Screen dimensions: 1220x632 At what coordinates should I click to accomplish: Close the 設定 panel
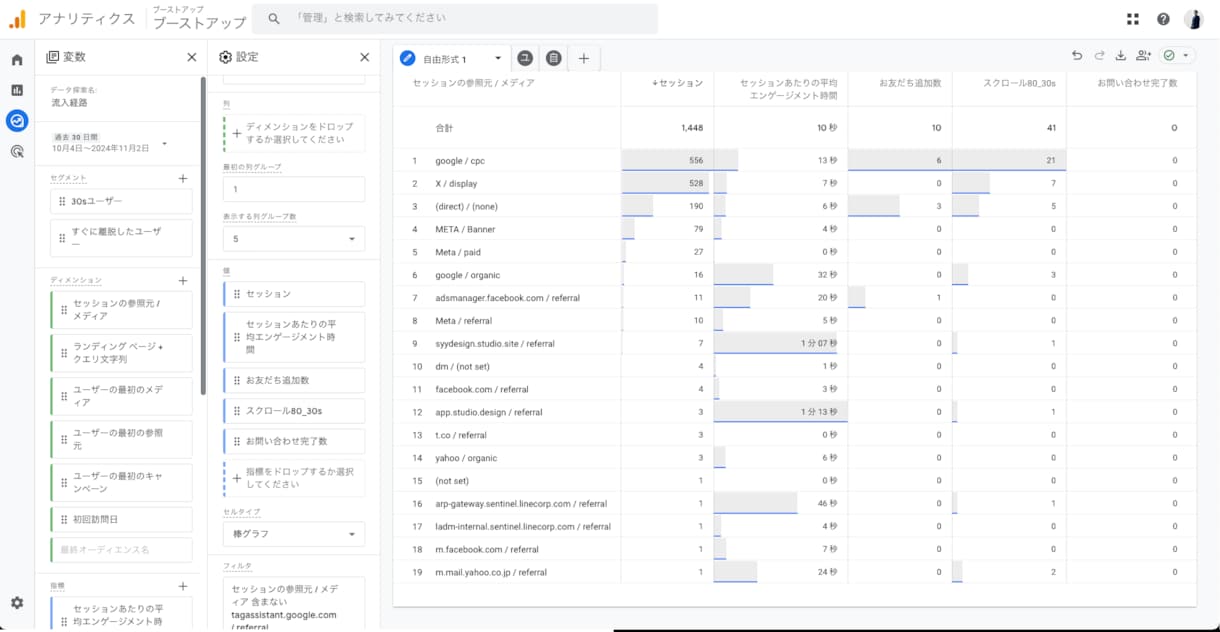(x=365, y=57)
